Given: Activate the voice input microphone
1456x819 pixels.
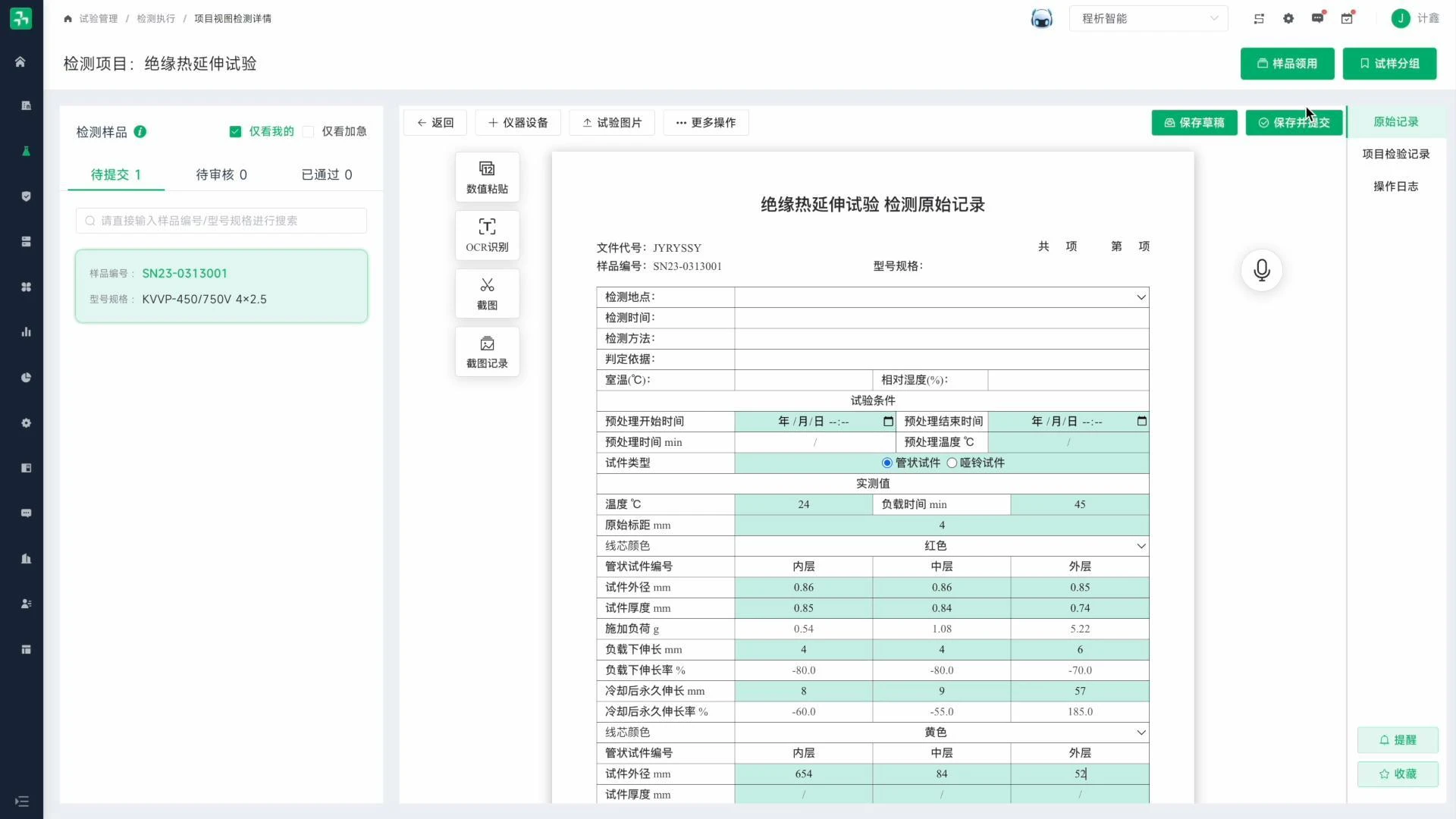Looking at the screenshot, I should (1261, 270).
